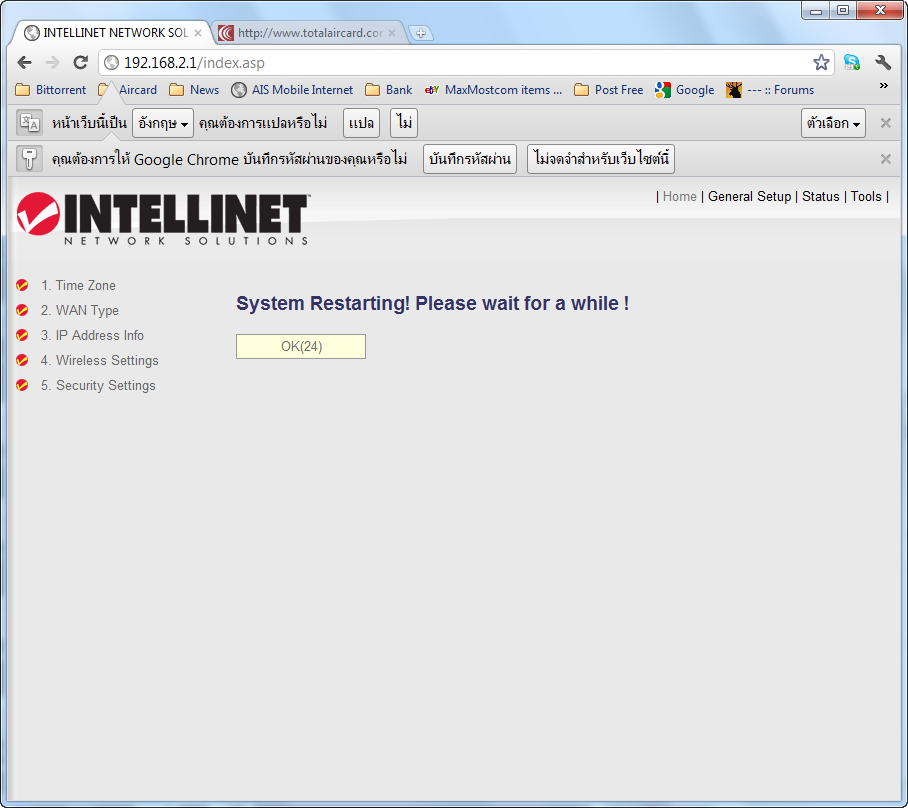
Task: Open the General Setup menu item
Action: point(749,196)
